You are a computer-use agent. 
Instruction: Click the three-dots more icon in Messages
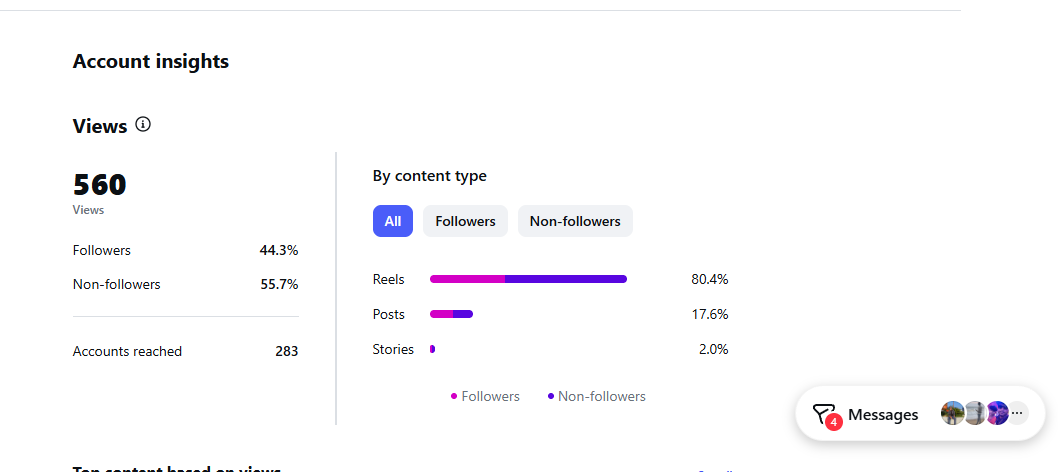[1018, 413]
